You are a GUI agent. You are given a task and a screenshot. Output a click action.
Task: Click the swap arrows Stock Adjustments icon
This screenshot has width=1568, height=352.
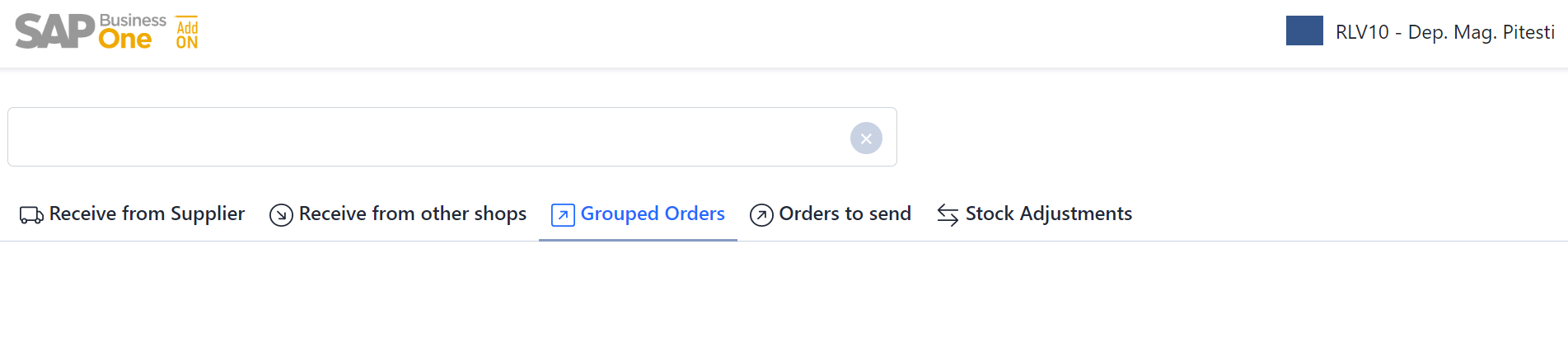pyautogui.click(x=948, y=215)
